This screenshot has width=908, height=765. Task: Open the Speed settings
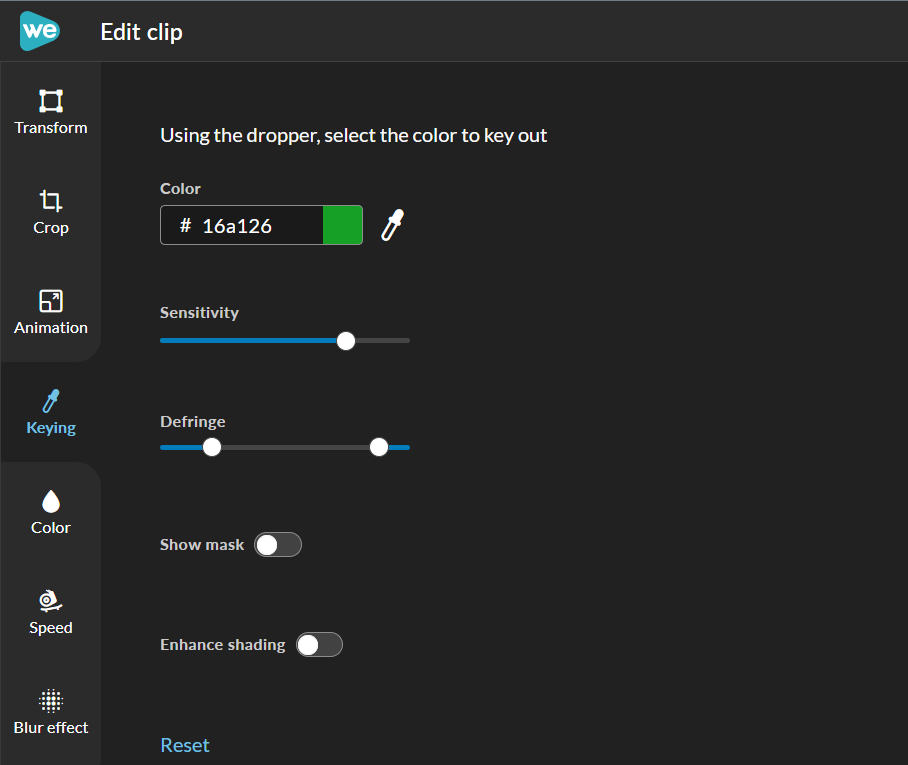pyautogui.click(x=51, y=612)
